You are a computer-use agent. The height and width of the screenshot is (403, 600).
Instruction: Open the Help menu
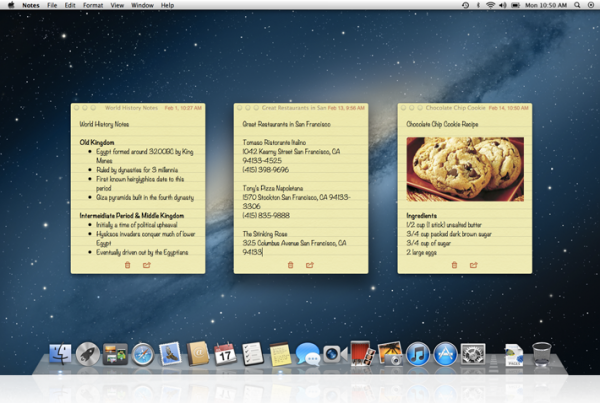[167, 5]
